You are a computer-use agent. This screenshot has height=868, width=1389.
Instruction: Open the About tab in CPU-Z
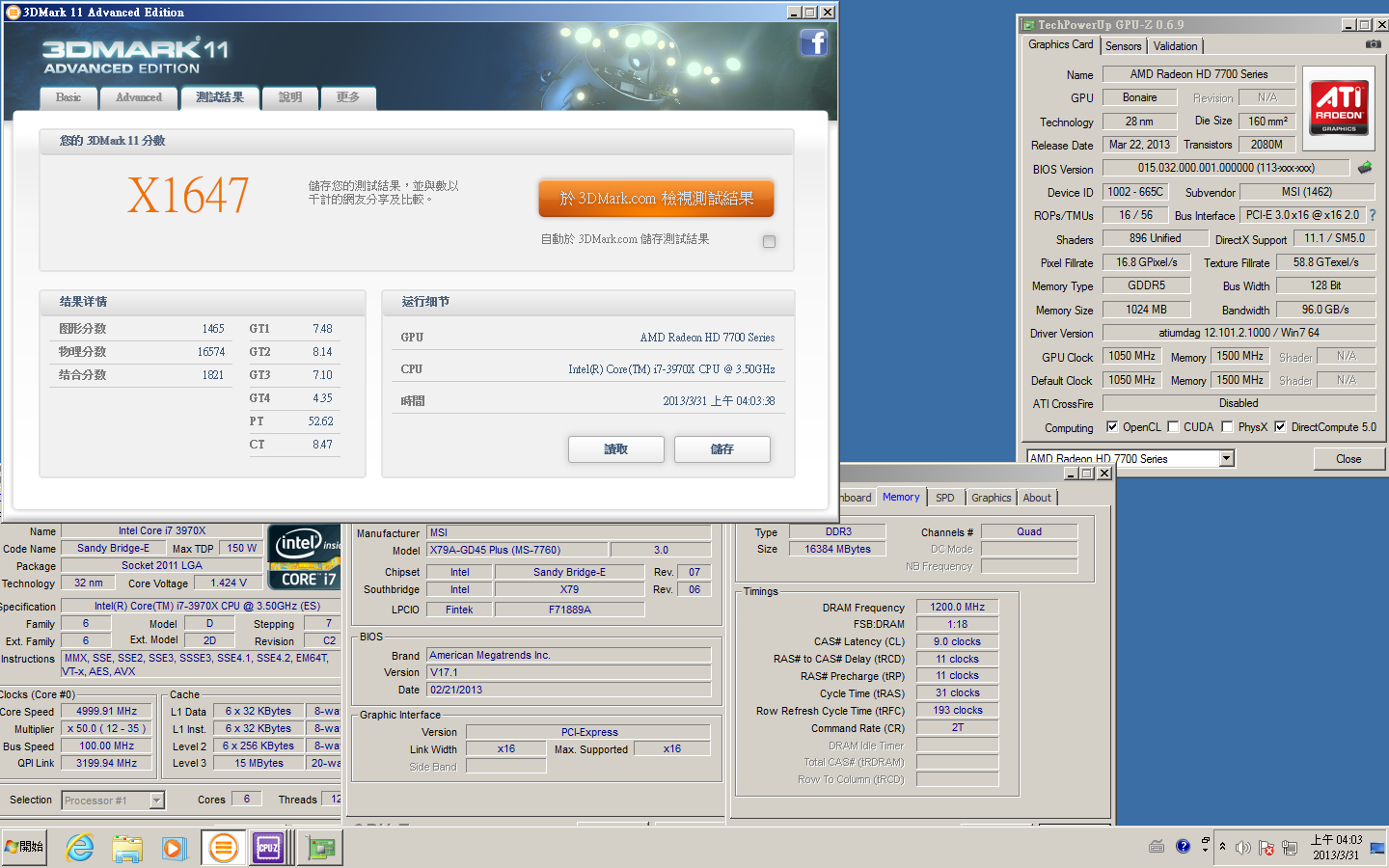pos(1037,498)
